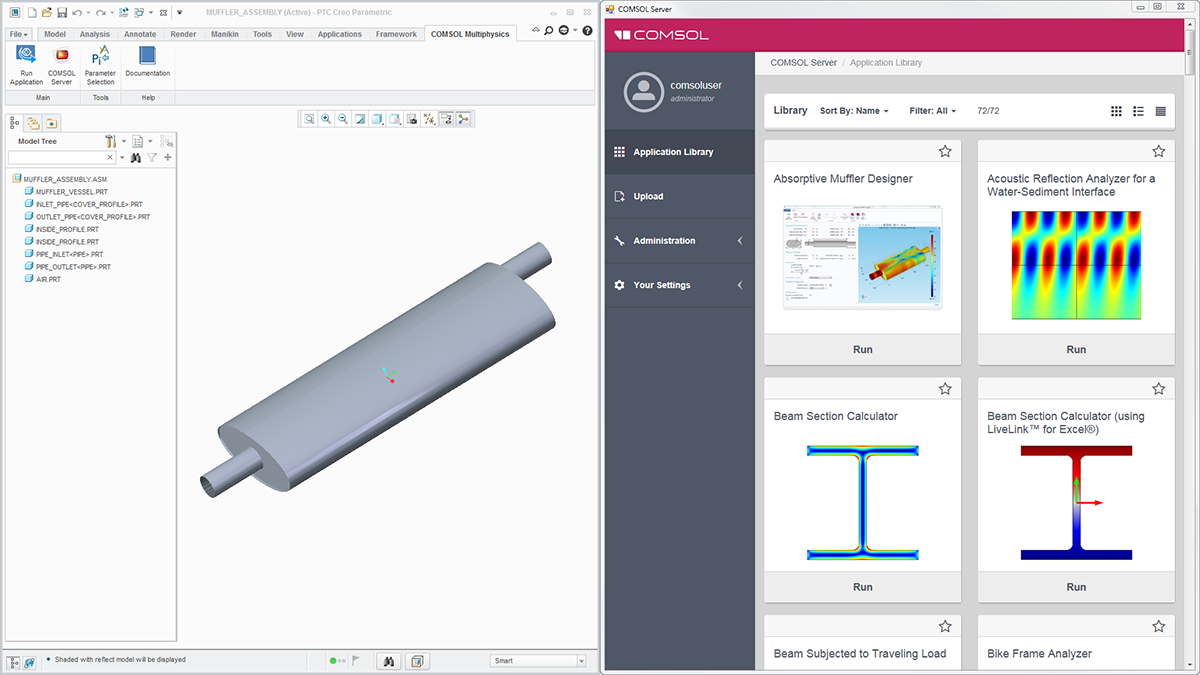Switch library to grid view

1116,111
